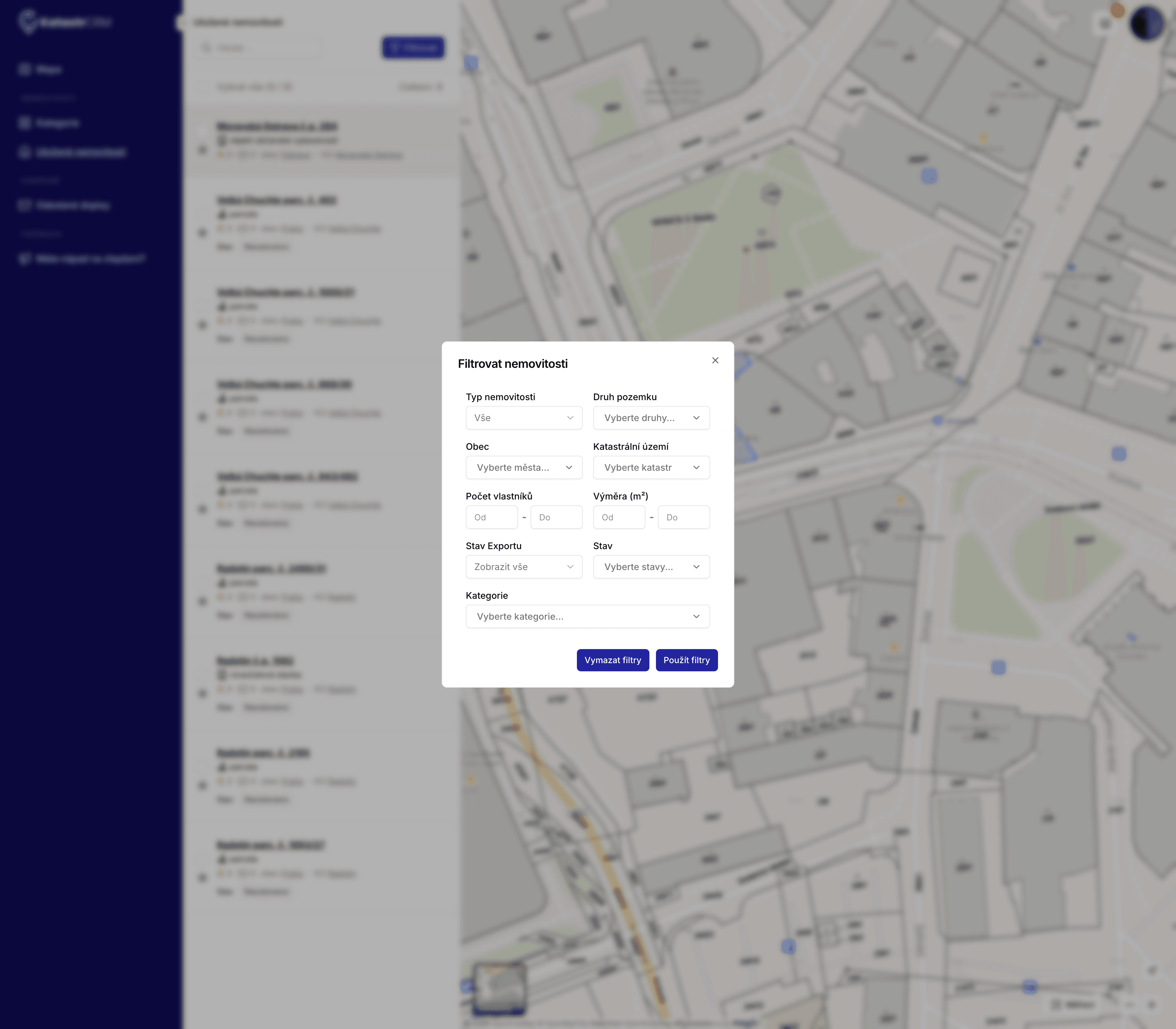Expand the Stav status selector
Image resolution: width=1176 pixels, height=1029 pixels.
651,567
